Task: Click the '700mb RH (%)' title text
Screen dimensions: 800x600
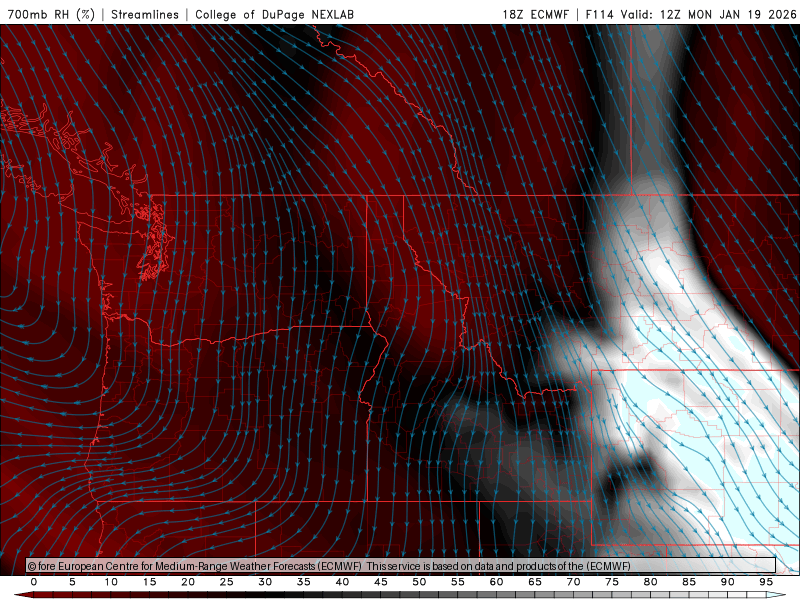Action: click(52, 14)
